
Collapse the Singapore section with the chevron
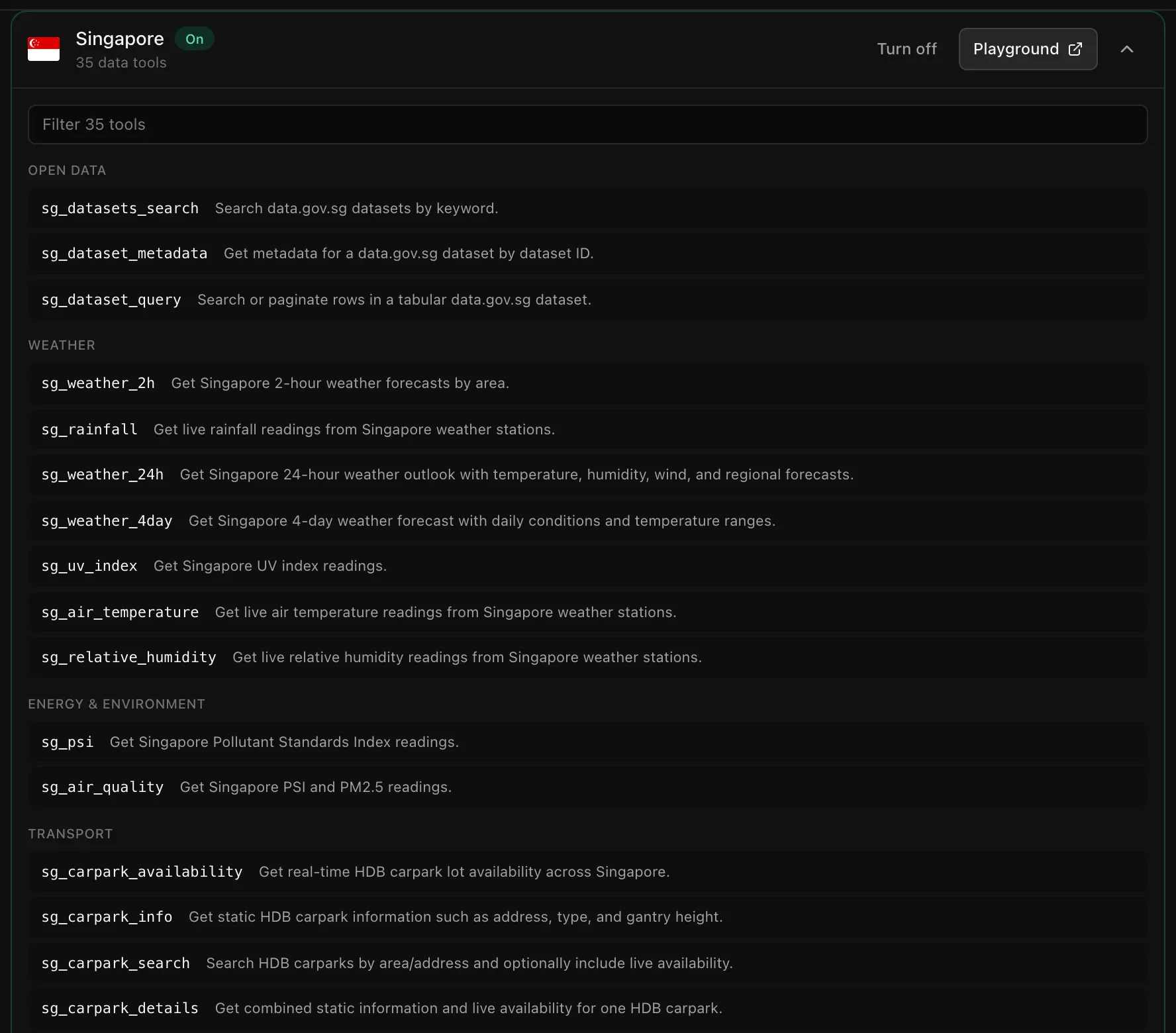click(1127, 49)
